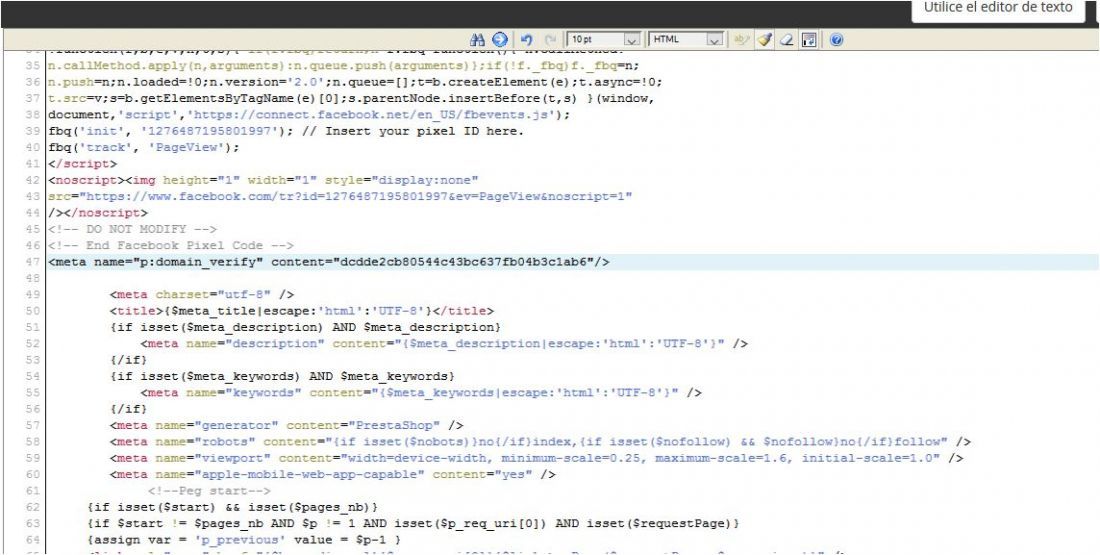Screen dimensions: 1100x555
Task: Click the fbq('track', 'PageView') line
Action: coord(144,147)
